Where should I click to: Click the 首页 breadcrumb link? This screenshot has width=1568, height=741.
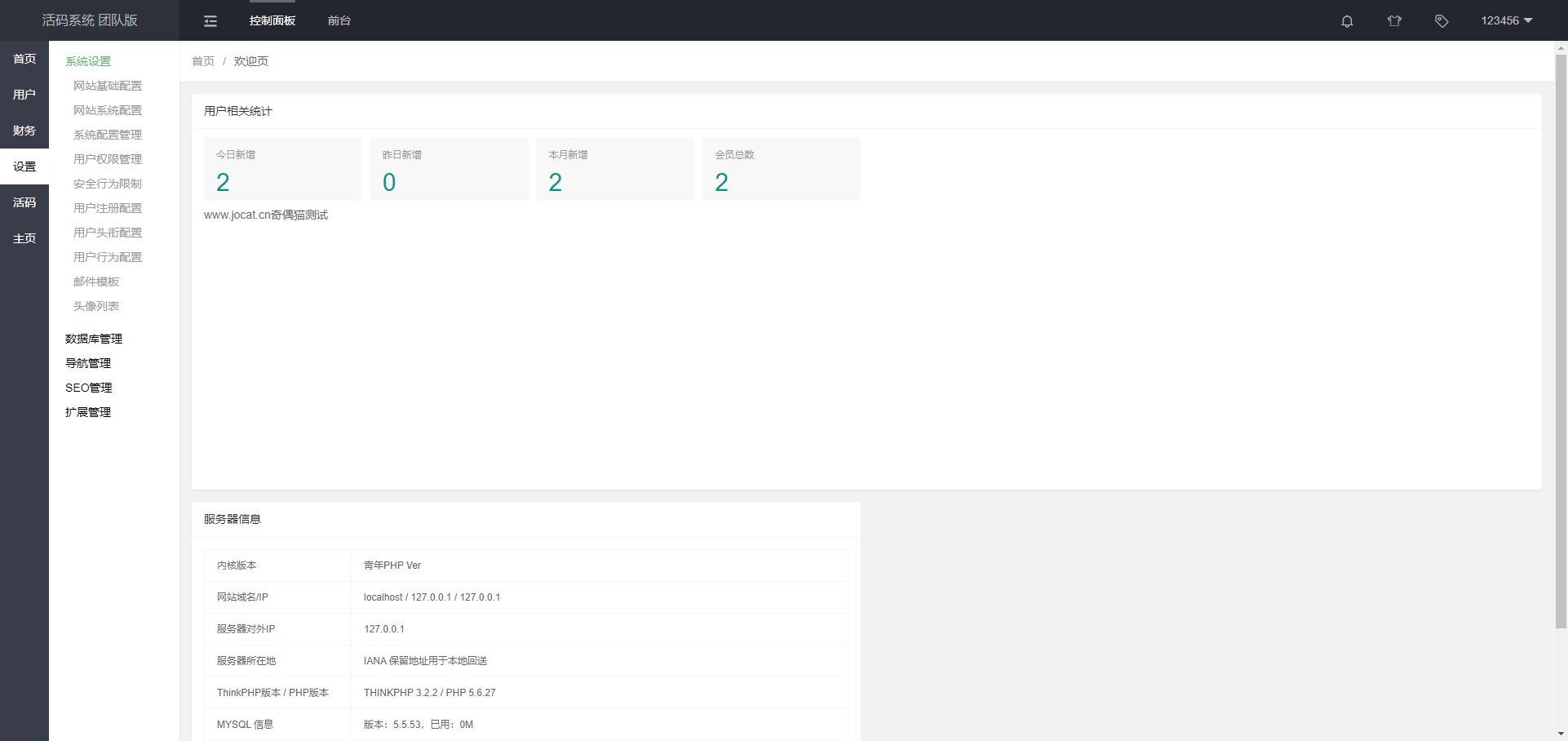coord(203,61)
